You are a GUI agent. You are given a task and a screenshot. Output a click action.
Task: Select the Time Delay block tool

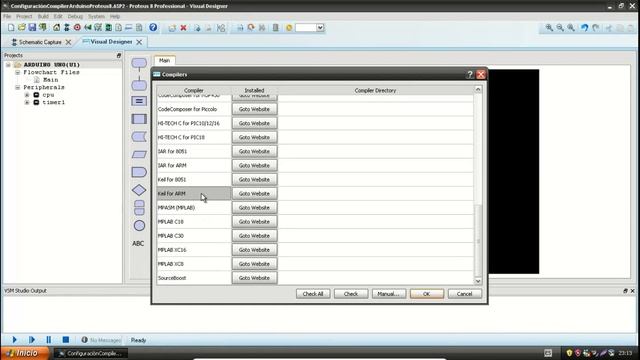tap(139, 172)
